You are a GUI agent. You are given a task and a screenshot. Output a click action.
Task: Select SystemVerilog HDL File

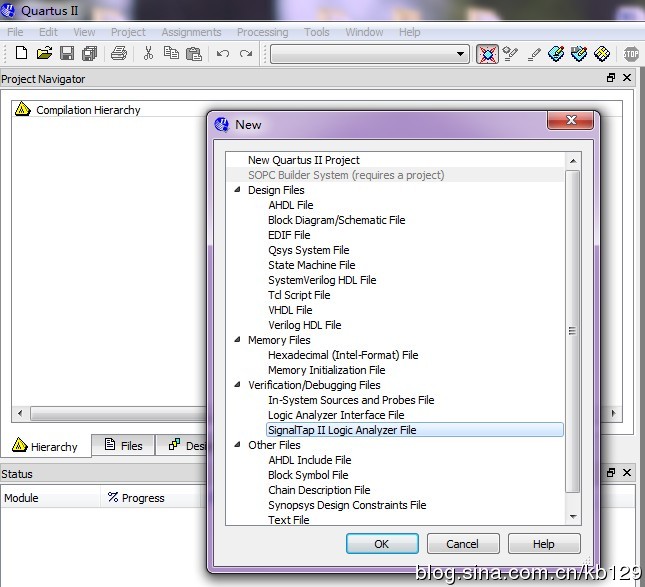322,280
